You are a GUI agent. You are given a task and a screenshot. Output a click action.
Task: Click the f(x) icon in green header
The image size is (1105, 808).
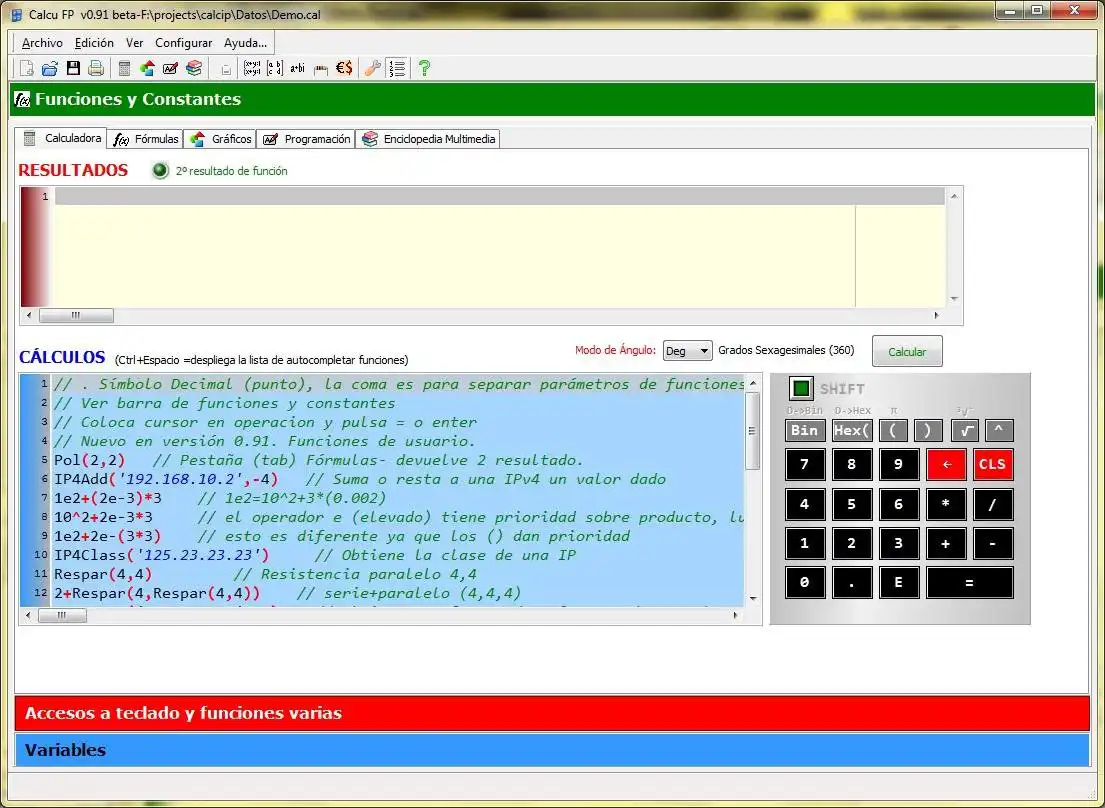pos(22,99)
